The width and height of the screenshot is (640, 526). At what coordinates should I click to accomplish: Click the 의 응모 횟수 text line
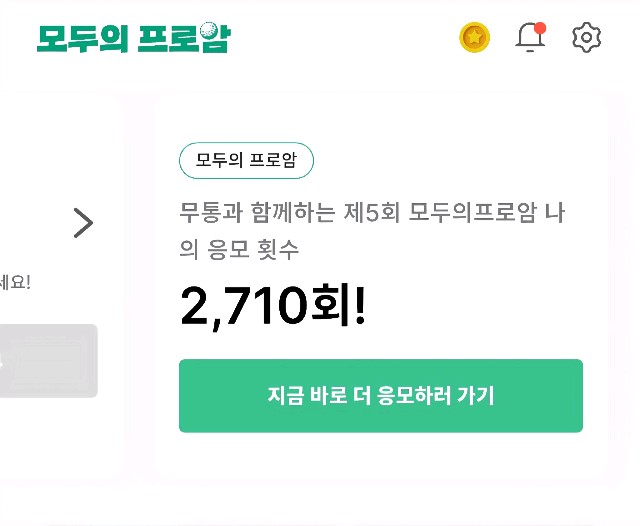[239, 250]
